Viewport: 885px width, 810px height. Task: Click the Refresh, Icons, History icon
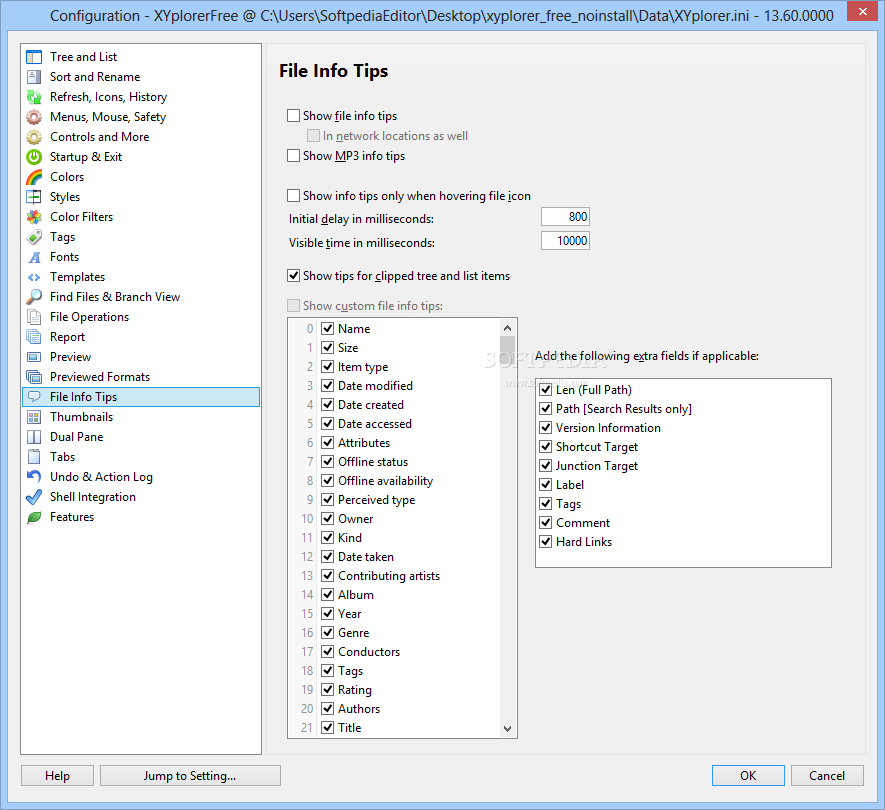coord(34,97)
